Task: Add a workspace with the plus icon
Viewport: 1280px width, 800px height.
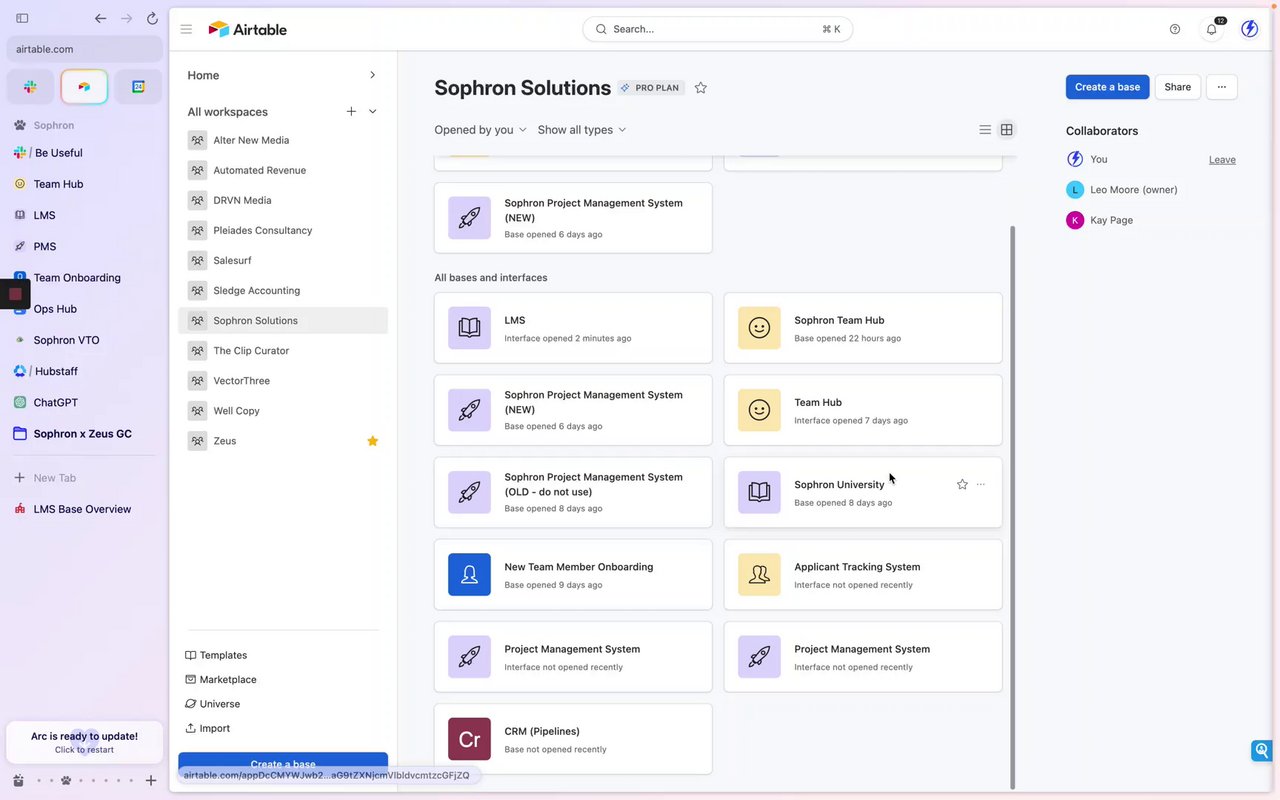Action: [351, 112]
